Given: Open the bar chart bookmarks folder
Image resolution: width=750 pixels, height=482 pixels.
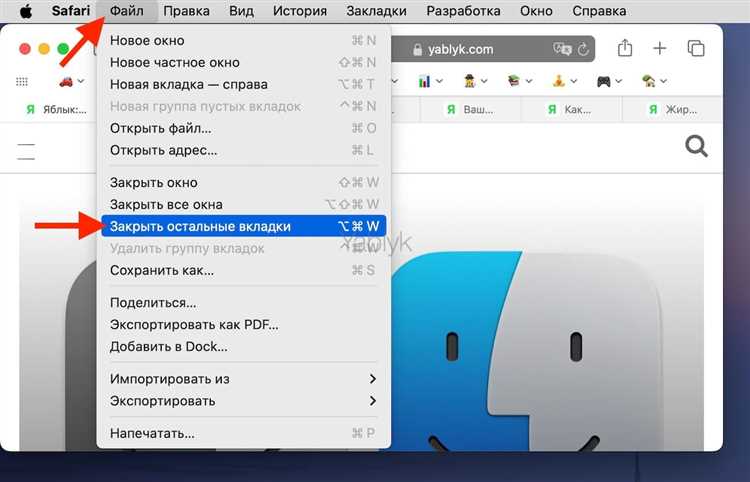Looking at the screenshot, I should [x=430, y=81].
